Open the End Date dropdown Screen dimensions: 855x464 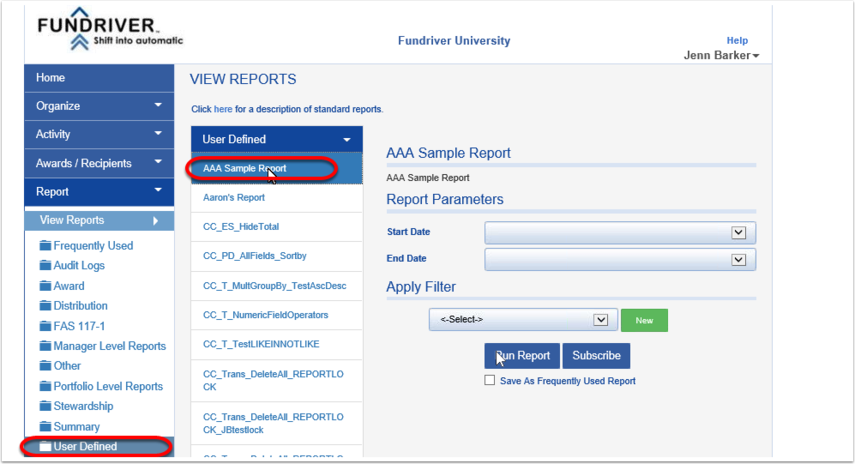click(x=738, y=260)
